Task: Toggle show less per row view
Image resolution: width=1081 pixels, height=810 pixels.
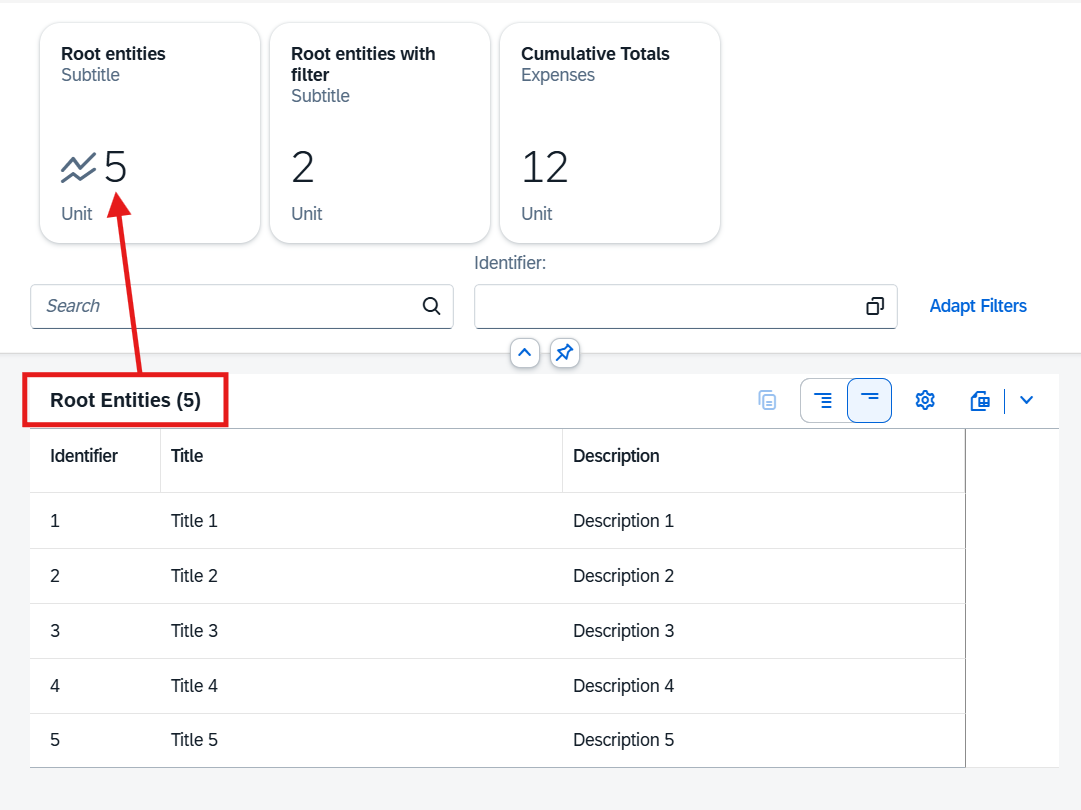Action: click(x=869, y=401)
